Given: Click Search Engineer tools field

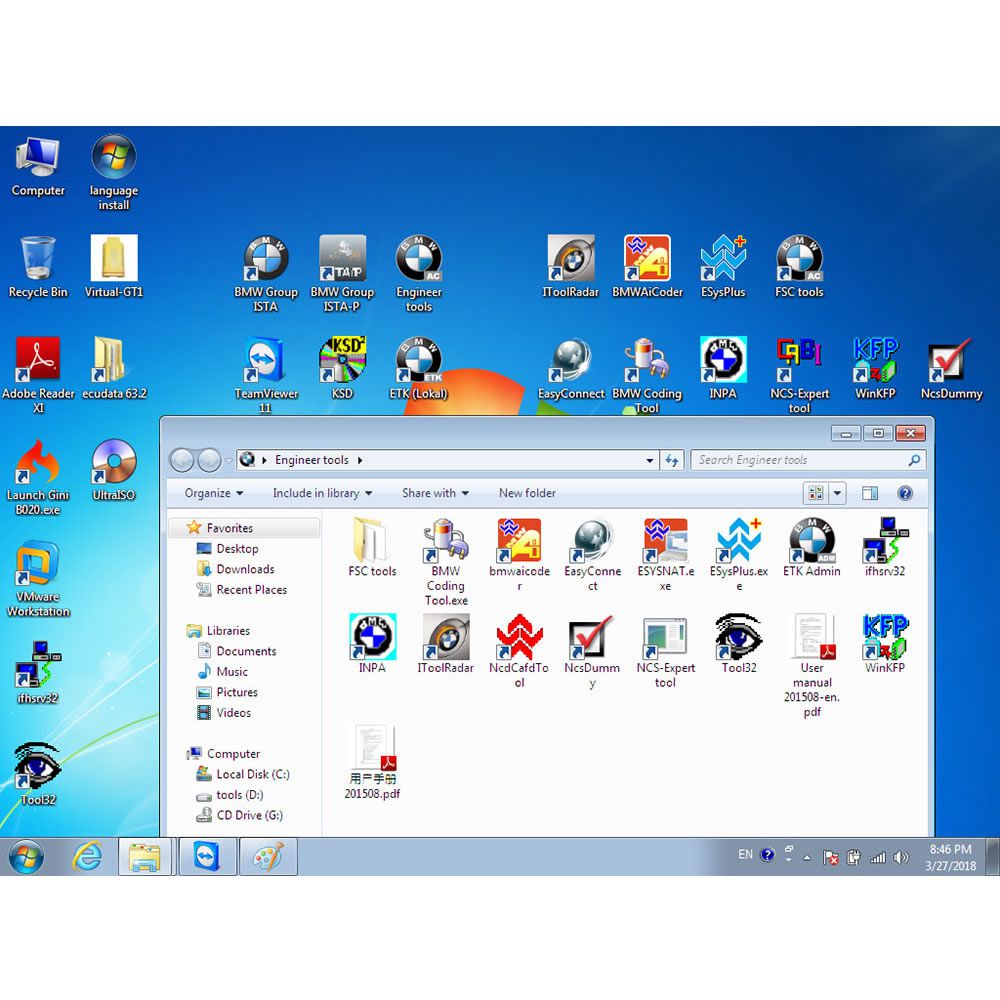Looking at the screenshot, I should coord(808,460).
